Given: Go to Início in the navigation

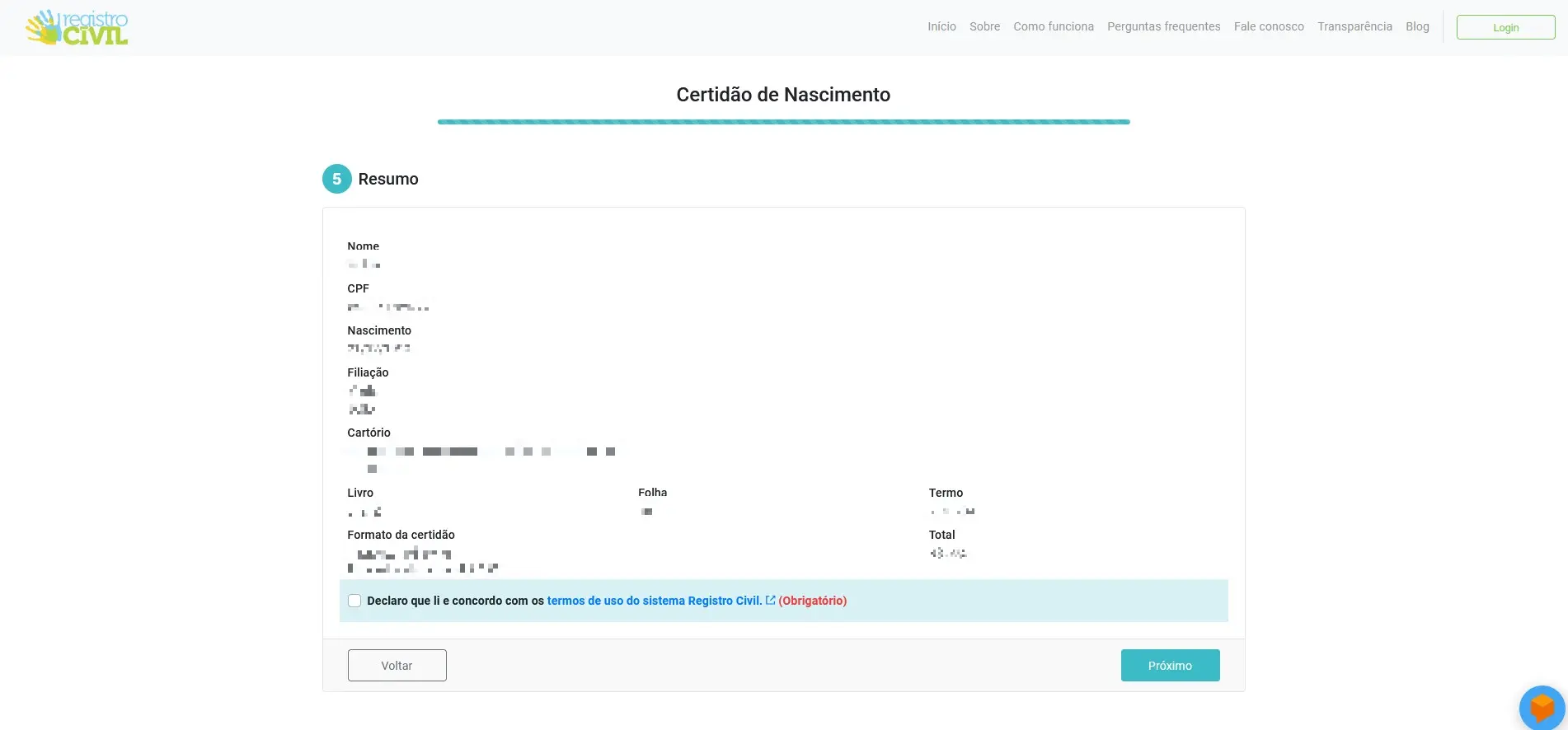Looking at the screenshot, I should 941,26.
